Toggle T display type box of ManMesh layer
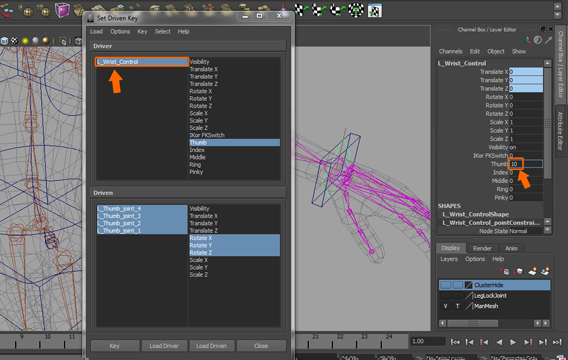The width and height of the screenshot is (568, 360). click(x=458, y=306)
